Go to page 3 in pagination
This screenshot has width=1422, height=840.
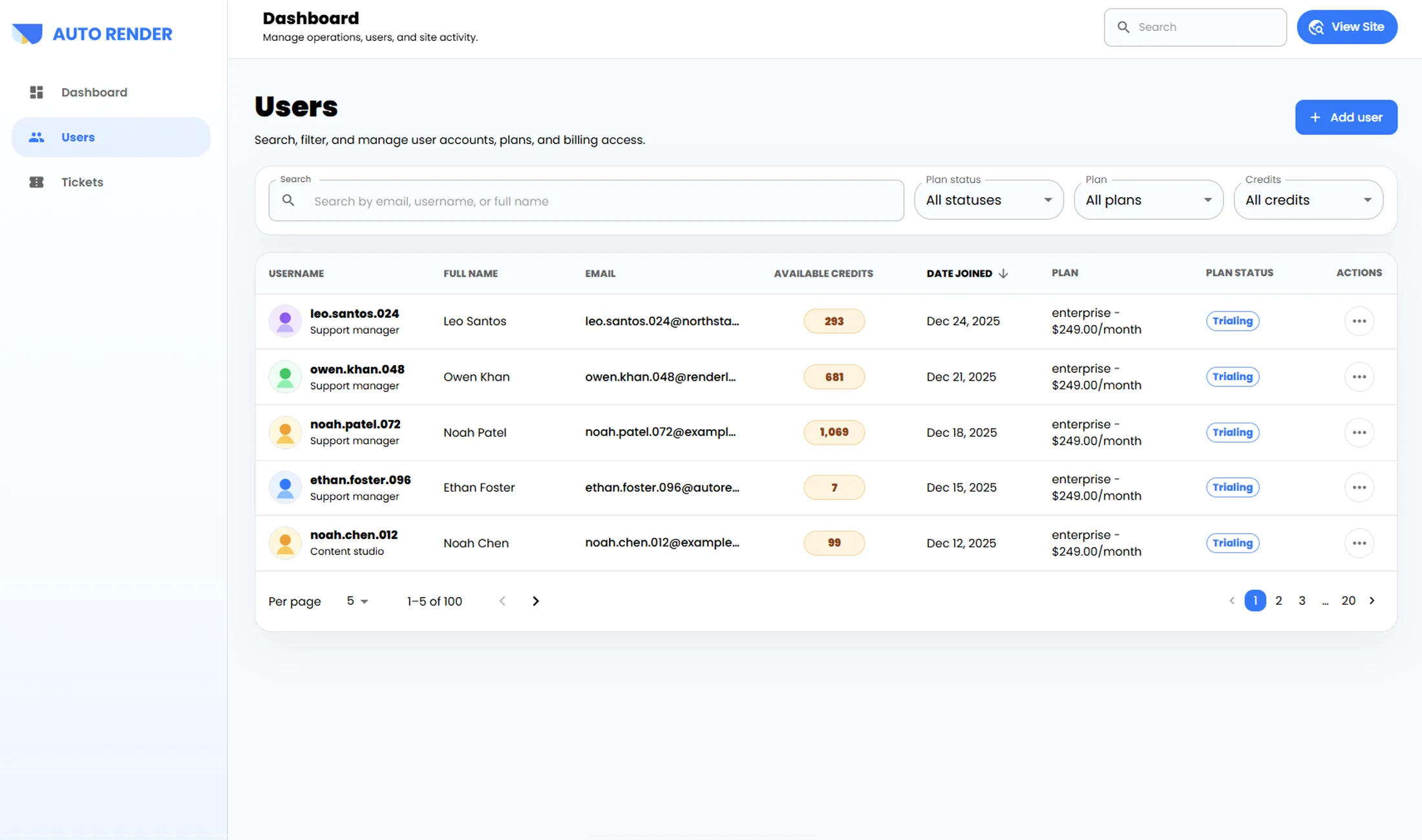tap(1301, 600)
